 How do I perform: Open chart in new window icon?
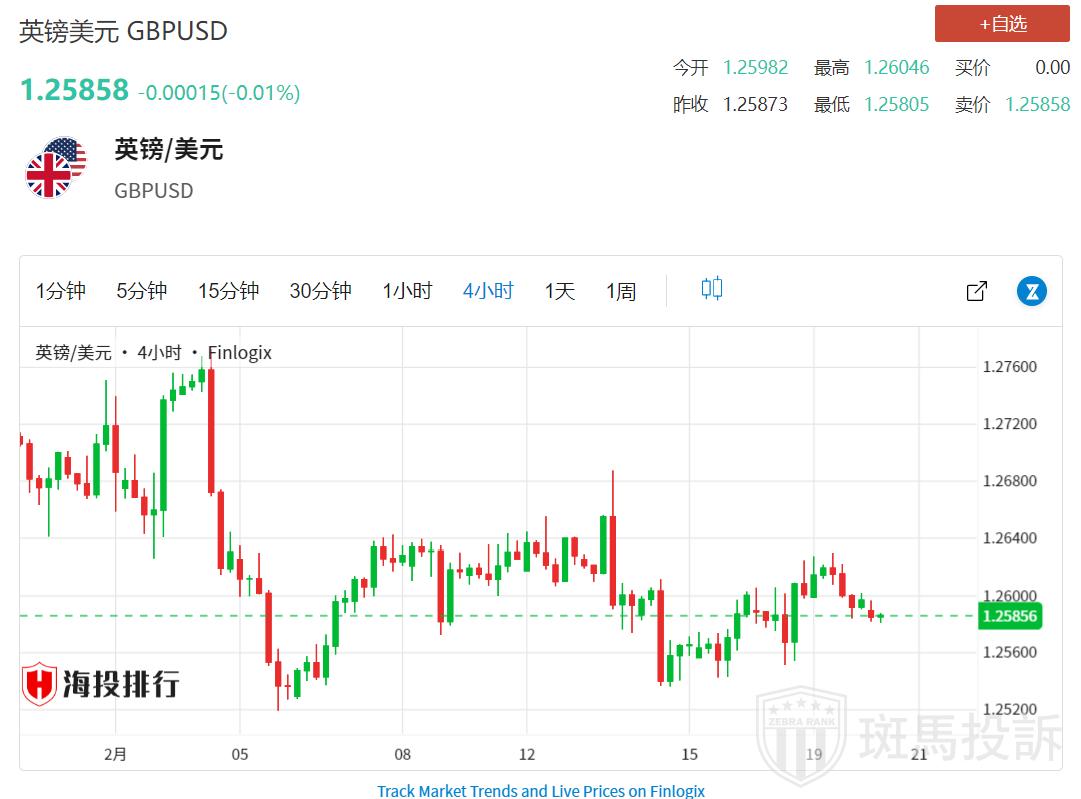pyautogui.click(x=977, y=291)
